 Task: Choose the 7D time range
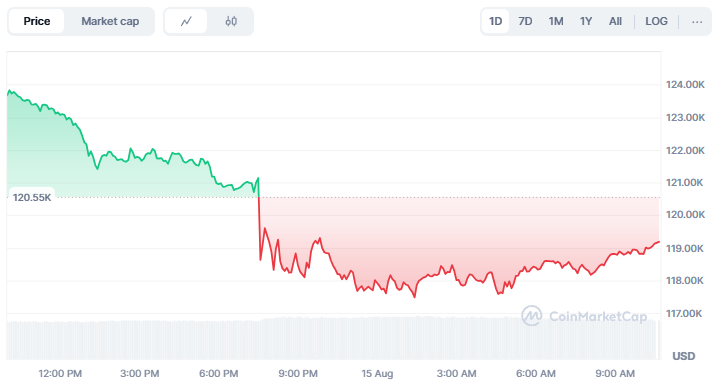525,22
